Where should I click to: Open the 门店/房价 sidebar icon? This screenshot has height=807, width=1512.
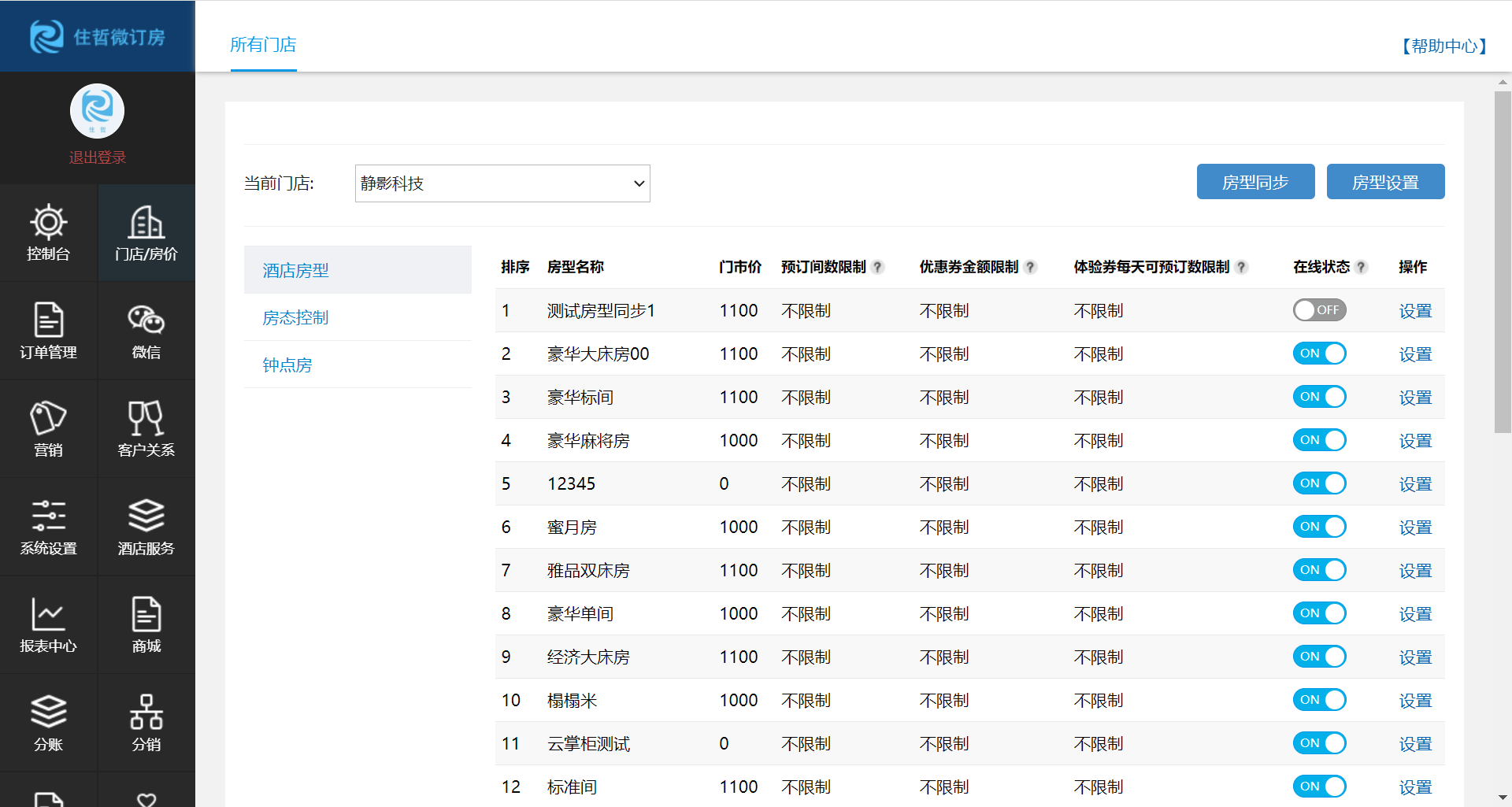(x=146, y=233)
